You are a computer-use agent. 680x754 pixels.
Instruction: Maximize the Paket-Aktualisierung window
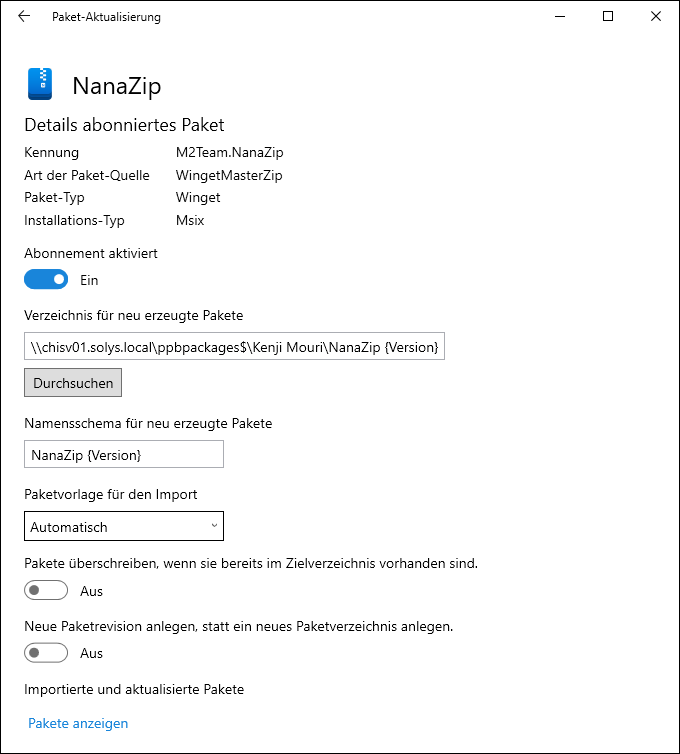click(608, 16)
